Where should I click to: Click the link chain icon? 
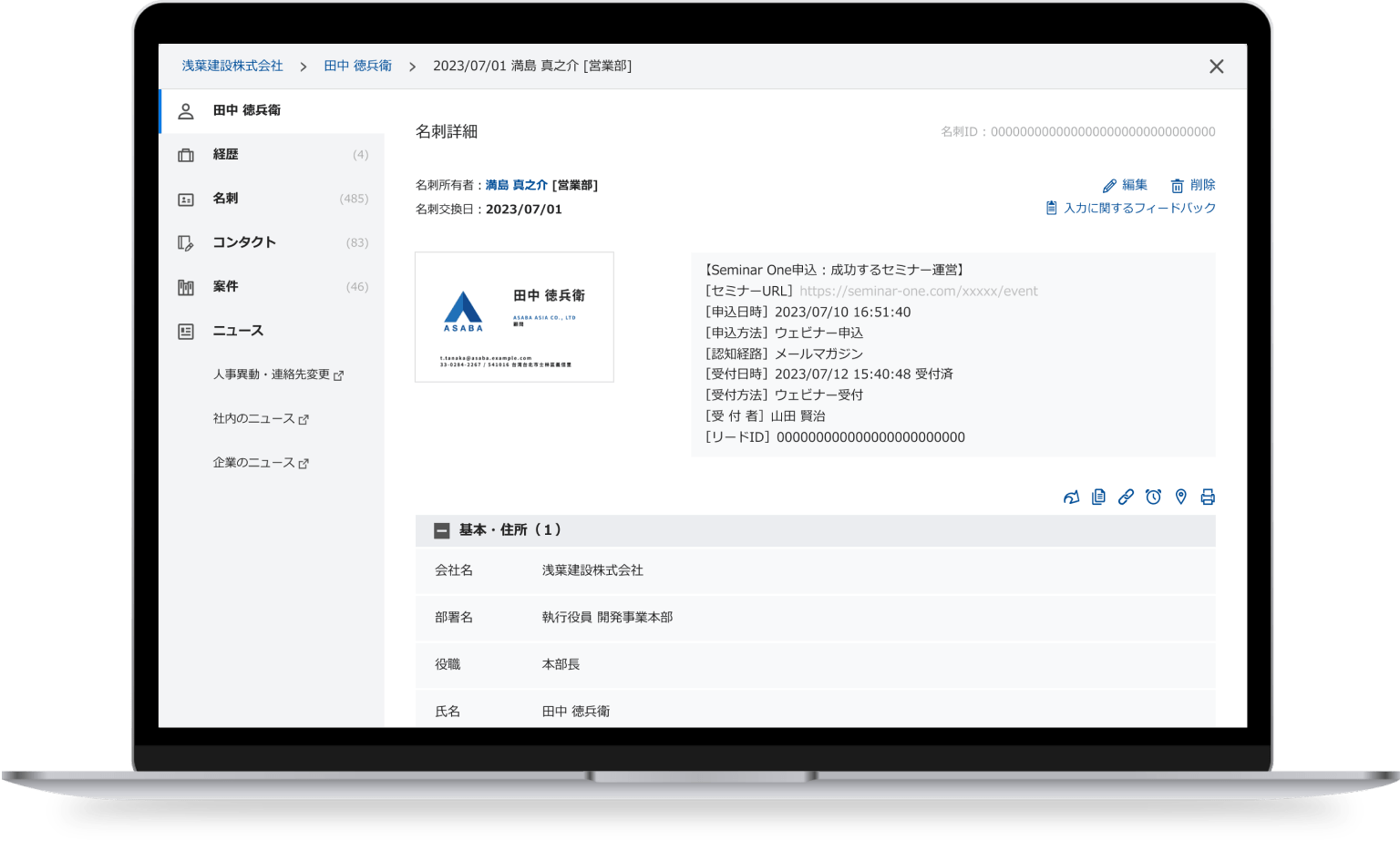point(1126,497)
